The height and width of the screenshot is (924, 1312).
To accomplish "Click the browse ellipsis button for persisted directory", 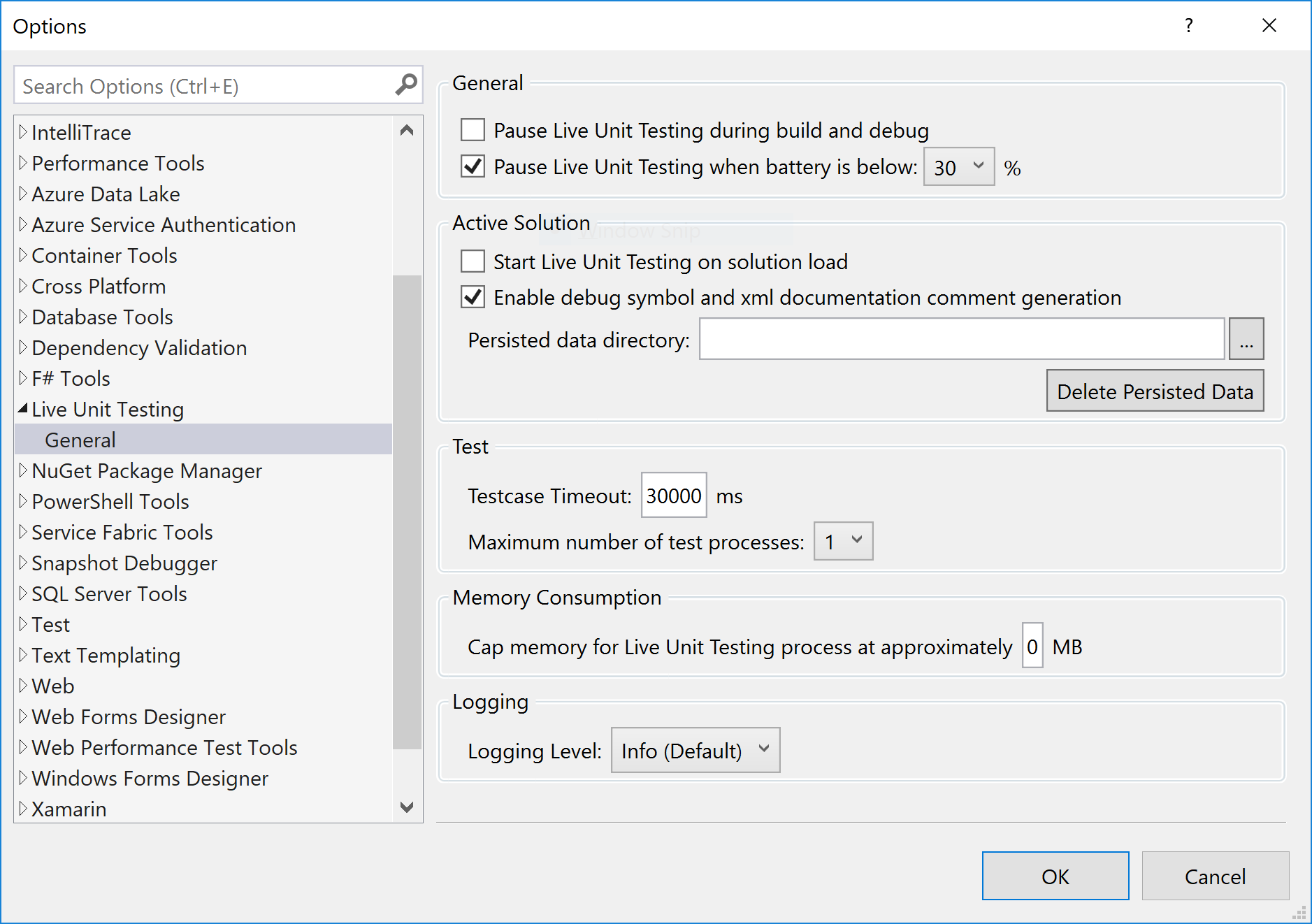I will pyautogui.click(x=1246, y=339).
